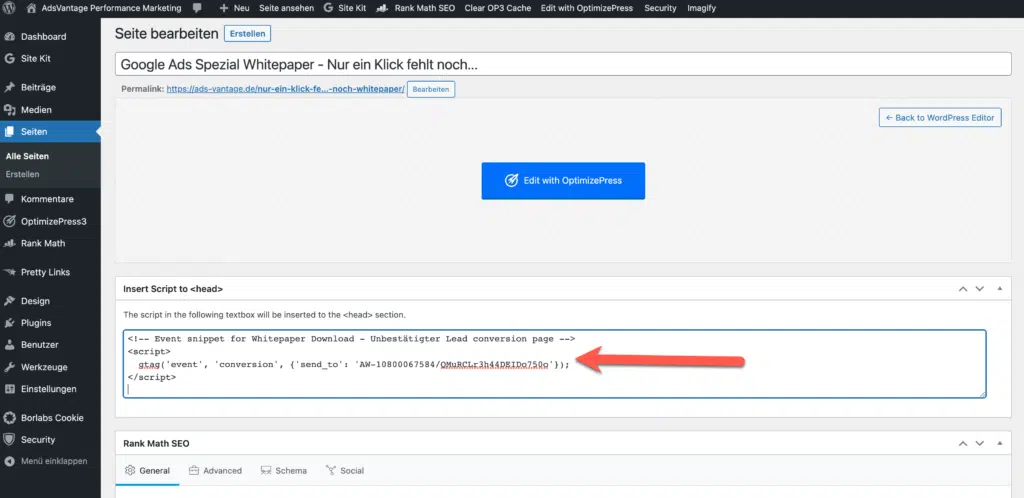Select the General tab in Rank Math

[x=148, y=471]
